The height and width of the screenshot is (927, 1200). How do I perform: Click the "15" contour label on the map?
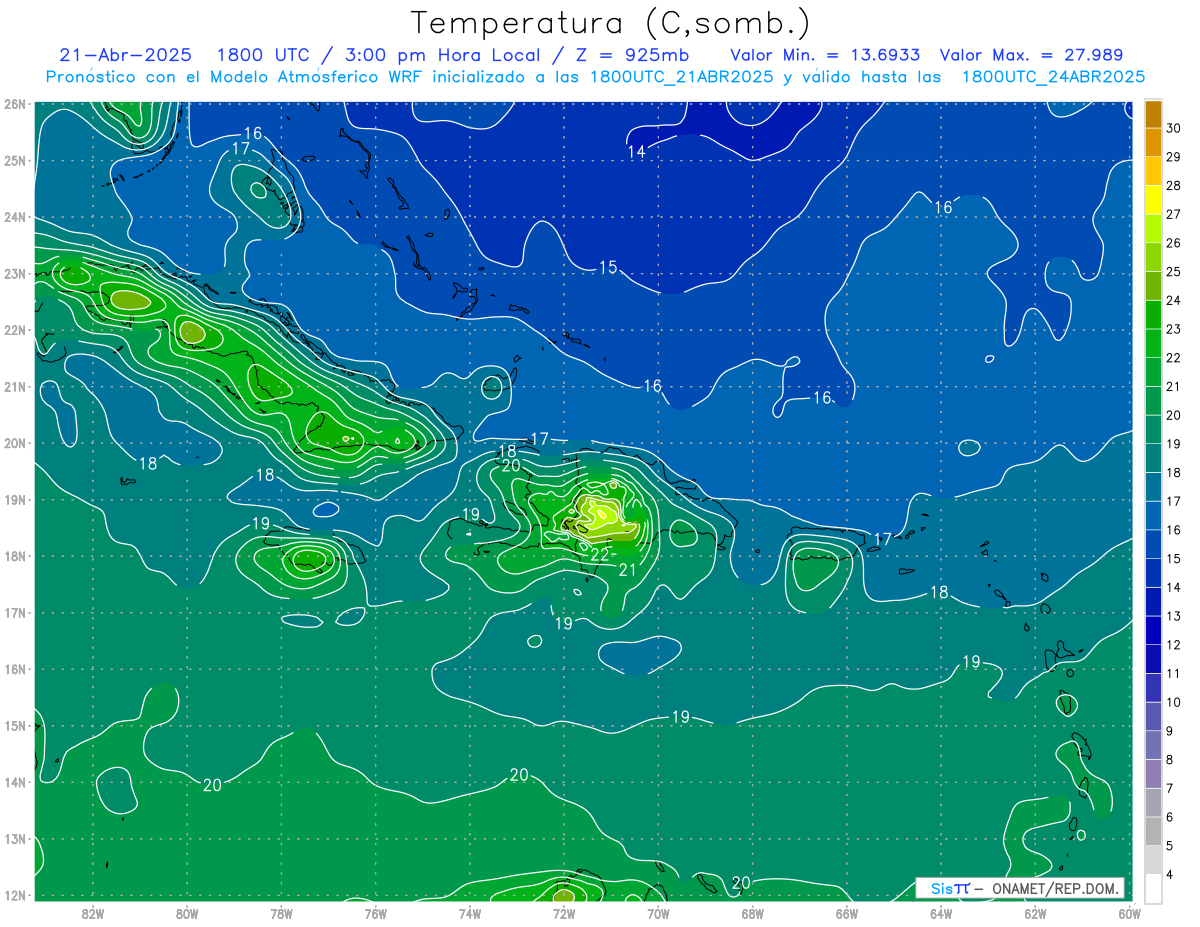(x=608, y=267)
